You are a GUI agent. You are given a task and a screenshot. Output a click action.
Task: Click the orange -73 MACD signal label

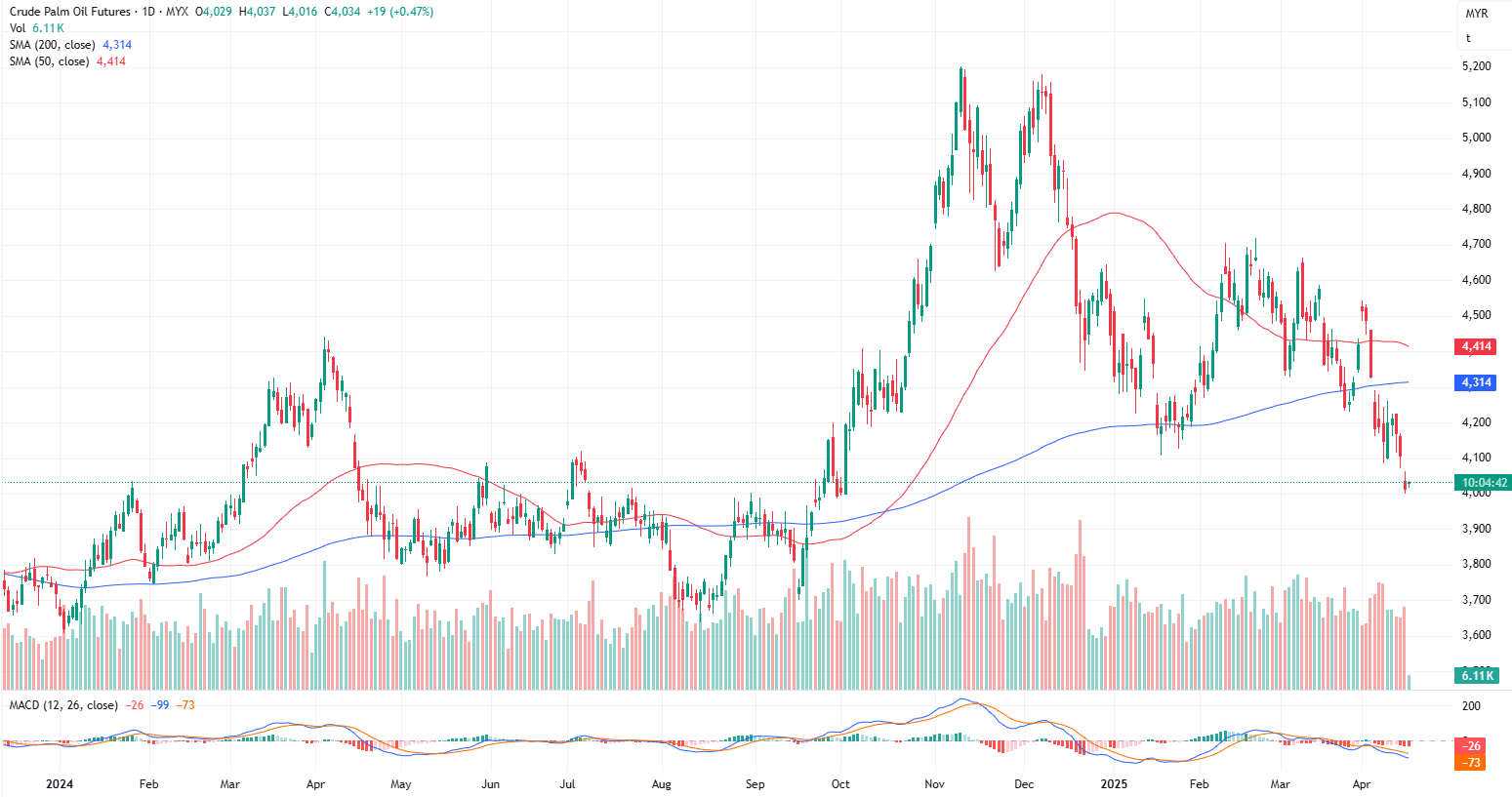pos(1473,762)
